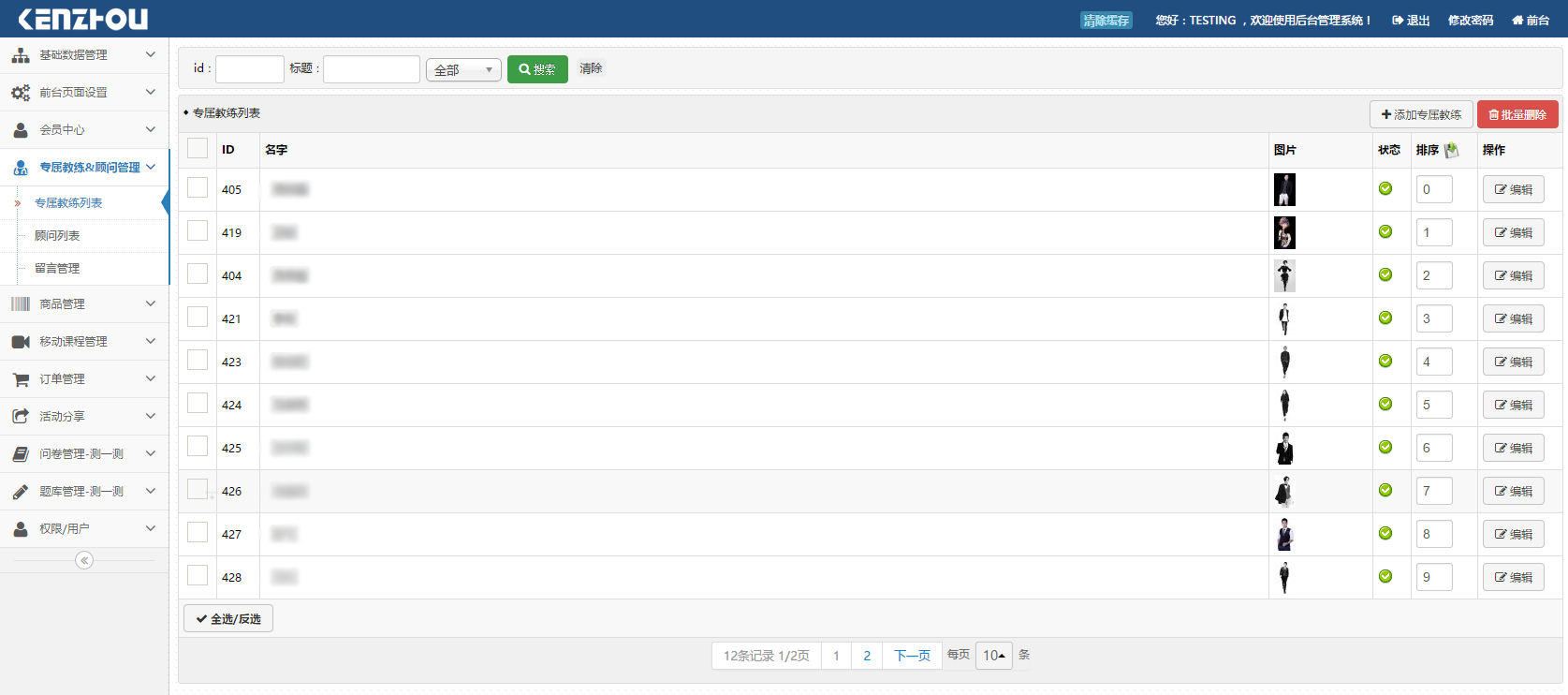Click the red 批量删除 button
The image size is (1568, 695).
[1517, 115]
